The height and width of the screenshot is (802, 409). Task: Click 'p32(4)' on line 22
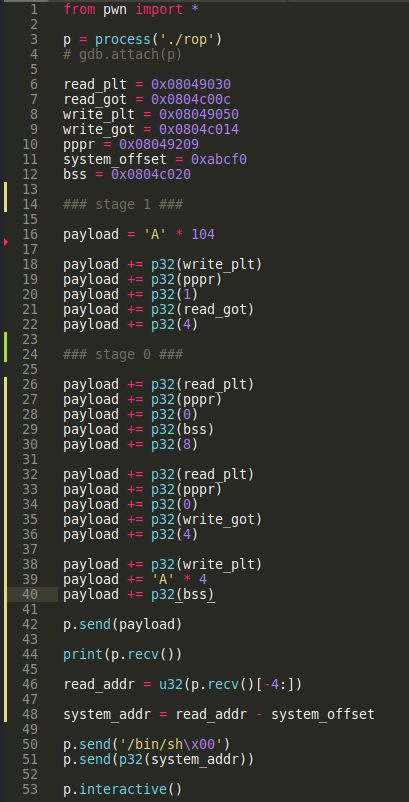175,324
